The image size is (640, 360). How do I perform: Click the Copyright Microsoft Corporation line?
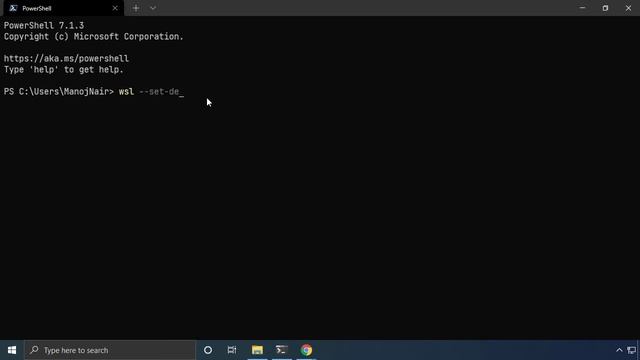(x=93, y=36)
